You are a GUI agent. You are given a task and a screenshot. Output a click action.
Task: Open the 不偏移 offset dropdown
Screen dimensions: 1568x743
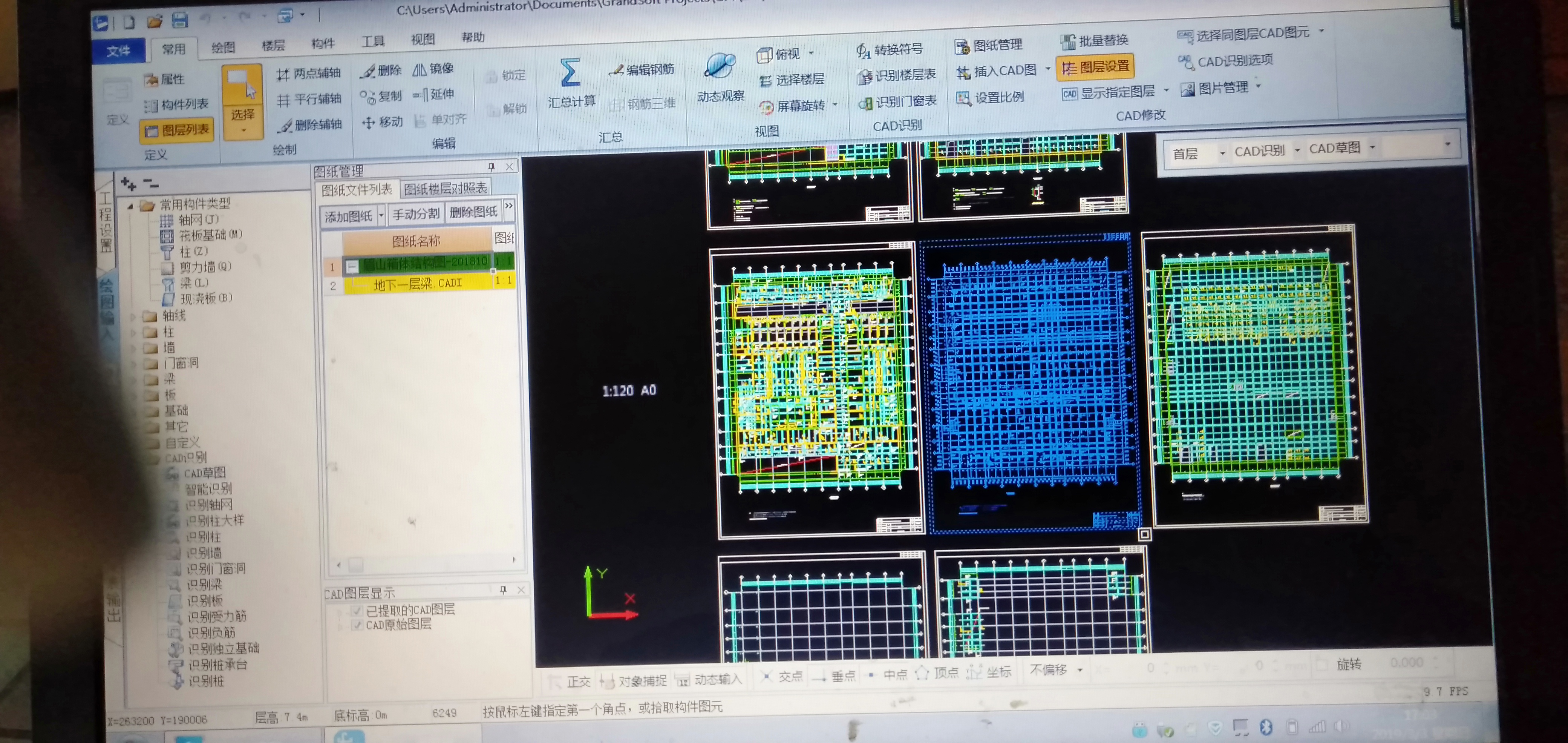click(1080, 670)
